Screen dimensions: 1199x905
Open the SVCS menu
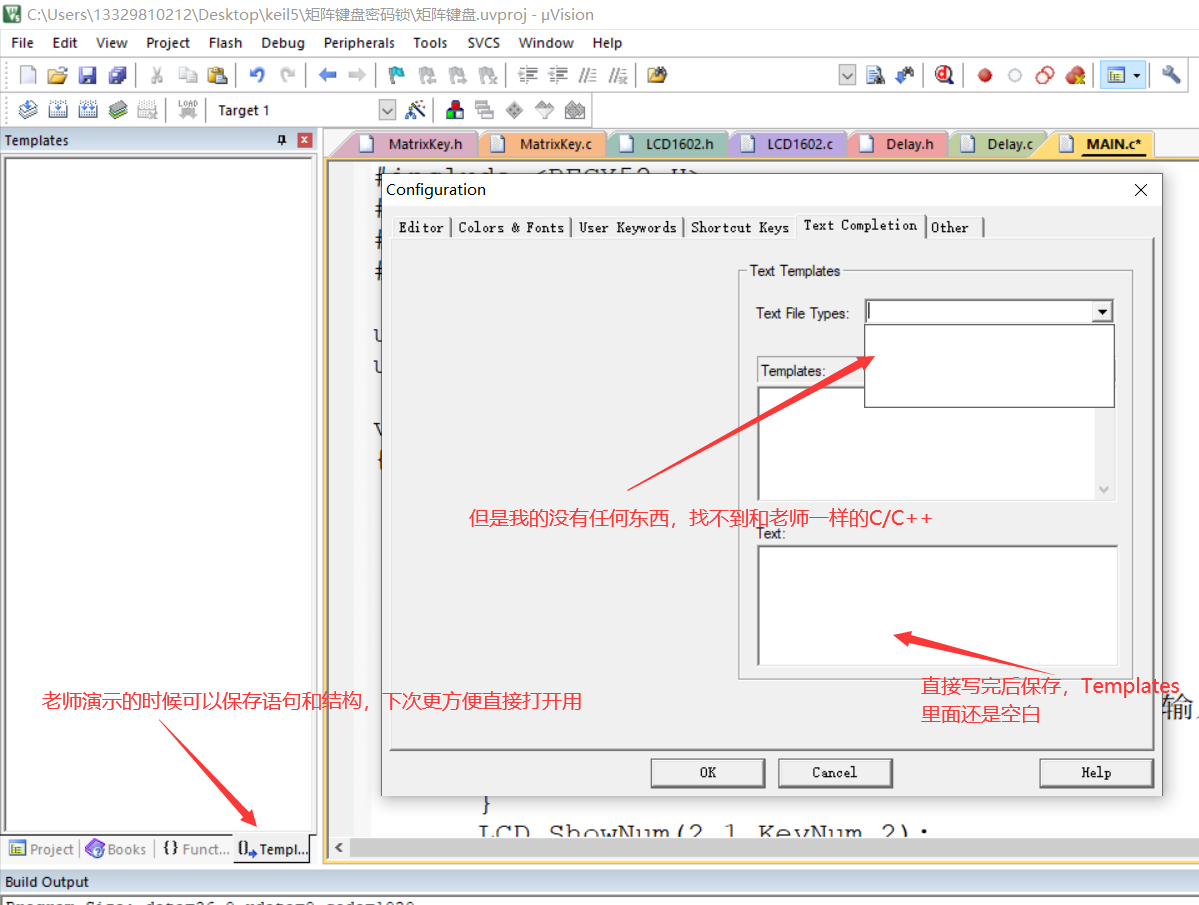483,43
